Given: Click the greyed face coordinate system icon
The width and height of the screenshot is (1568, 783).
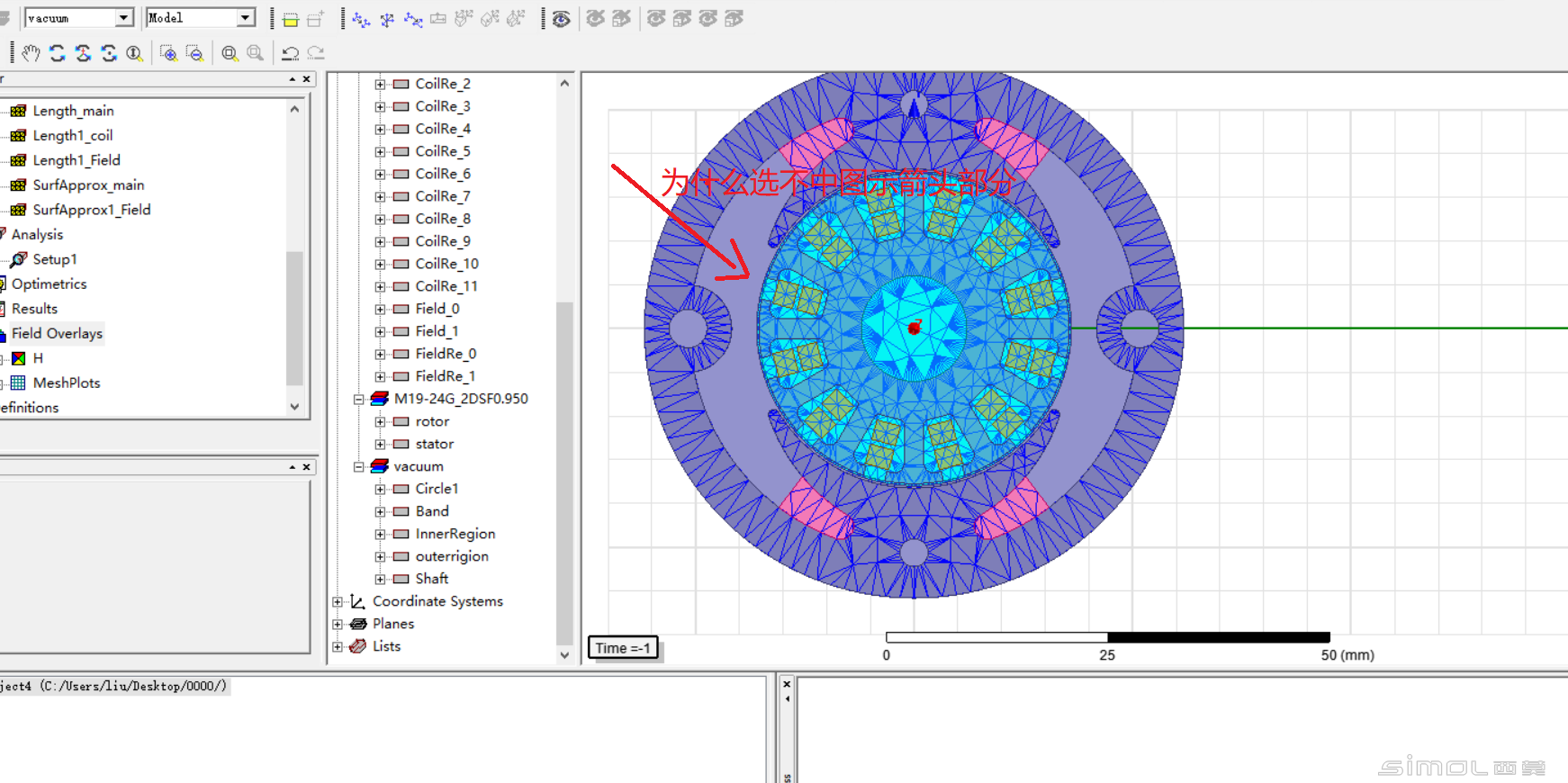Looking at the screenshot, I should tap(438, 19).
